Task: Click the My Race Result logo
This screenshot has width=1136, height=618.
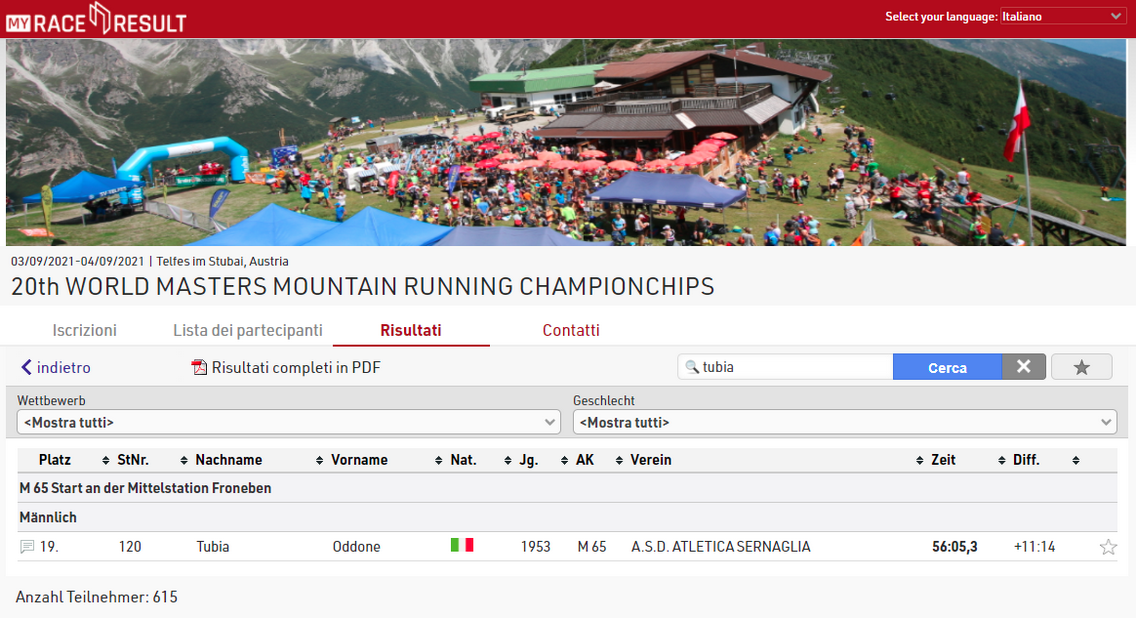Action: coord(96,19)
